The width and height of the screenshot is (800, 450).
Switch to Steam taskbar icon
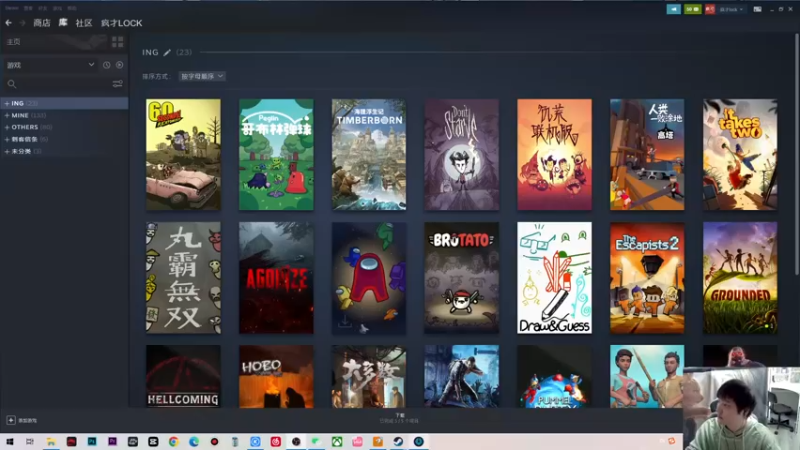click(x=398, y=441)
